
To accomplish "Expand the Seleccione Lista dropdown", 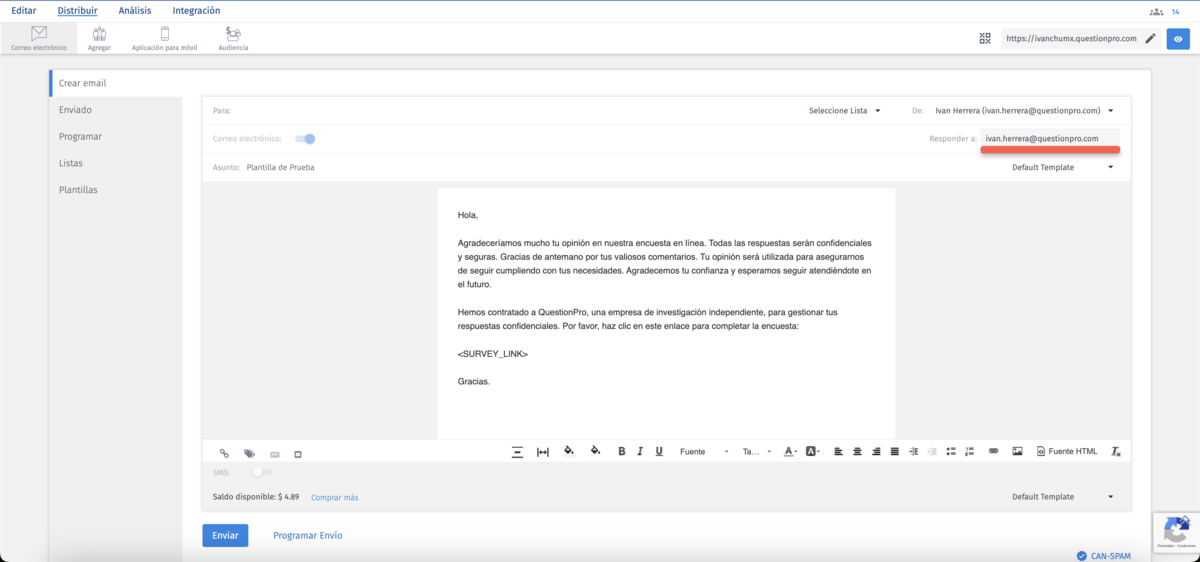I will [844, 110].
